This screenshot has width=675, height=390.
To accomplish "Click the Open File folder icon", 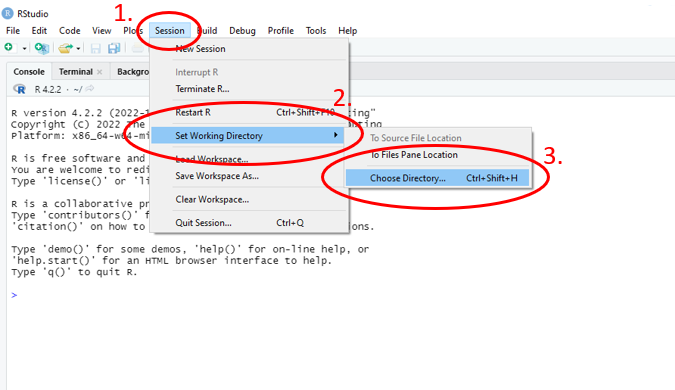I will tap(65, 48).
